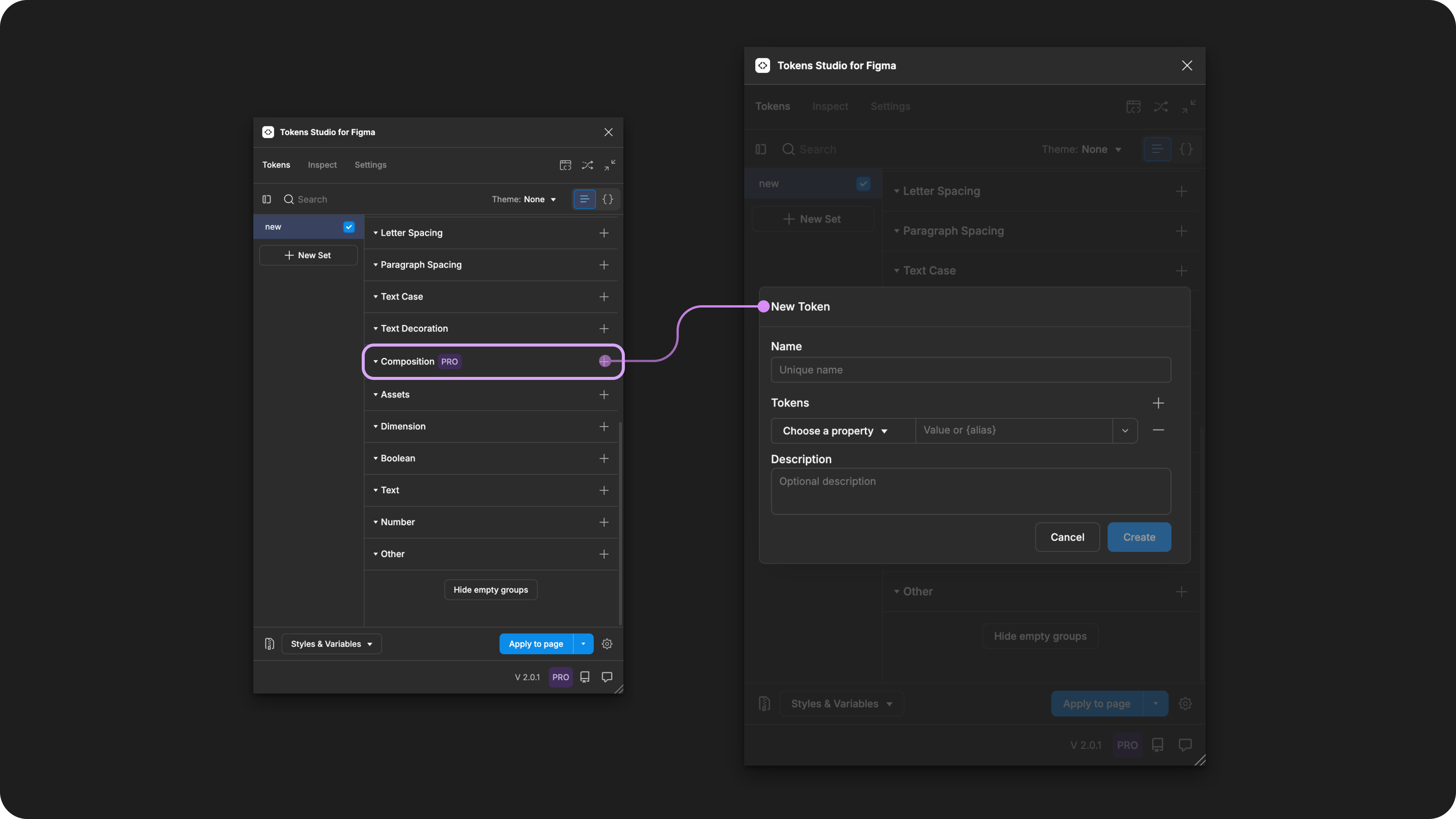Add a new Text Decoration token in left window

[x=604, y=328]
